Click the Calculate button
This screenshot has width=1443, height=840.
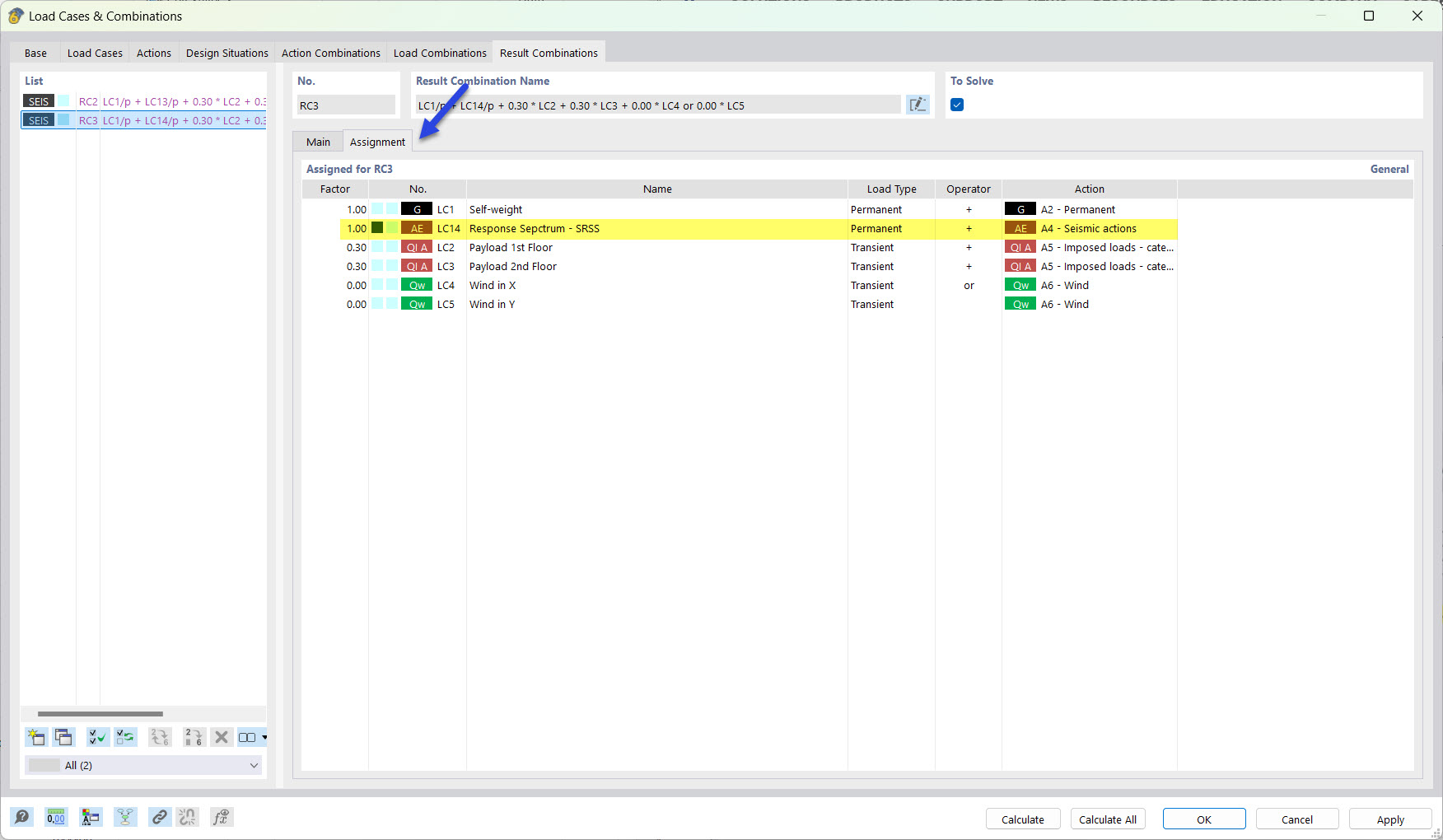(x=1023, y=819)
